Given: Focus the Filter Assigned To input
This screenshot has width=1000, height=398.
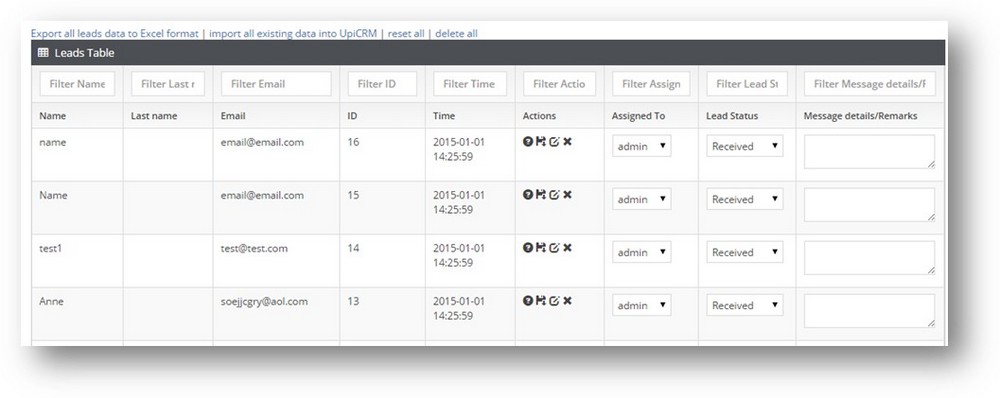Looking at the screenshot, I should (x=651, y=84).
